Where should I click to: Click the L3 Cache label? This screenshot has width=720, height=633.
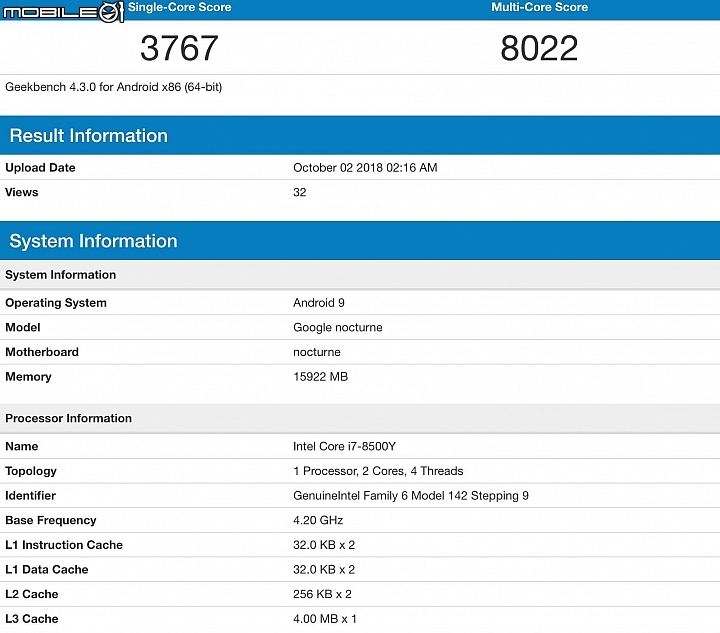(32, 619)
